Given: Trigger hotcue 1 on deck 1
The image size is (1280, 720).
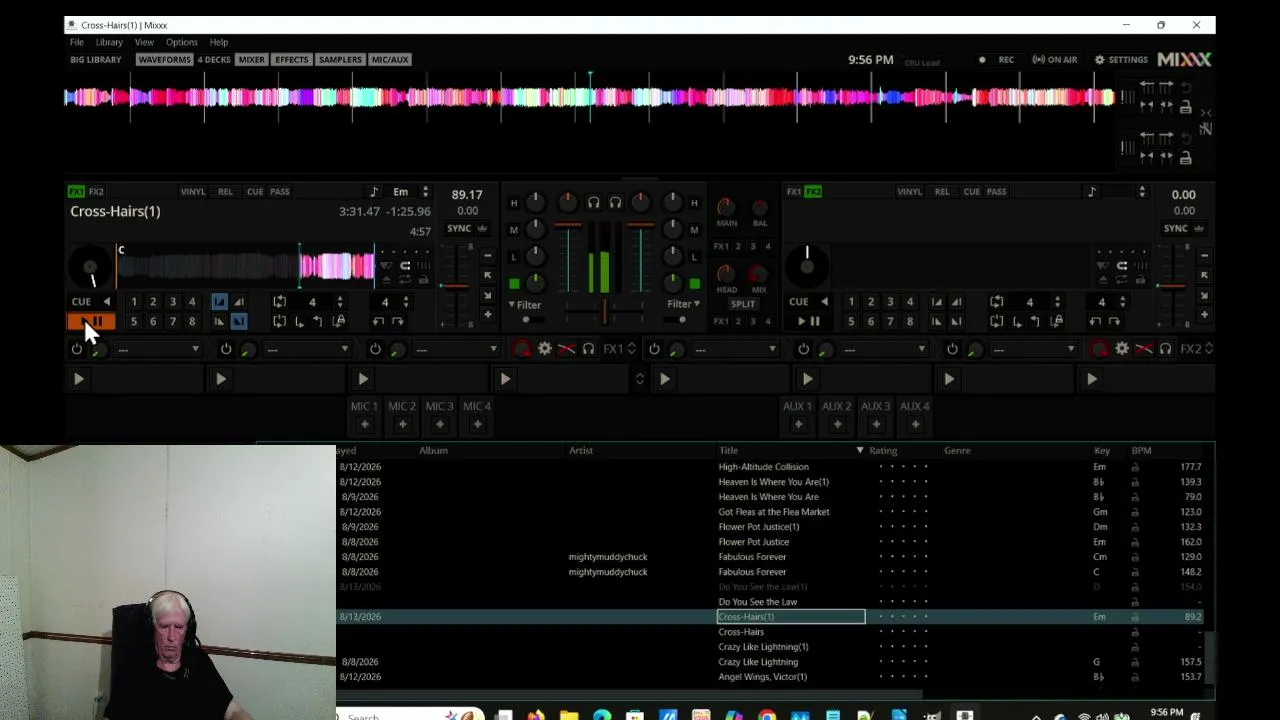Looking at the screenshot, I should click(134, 301).
